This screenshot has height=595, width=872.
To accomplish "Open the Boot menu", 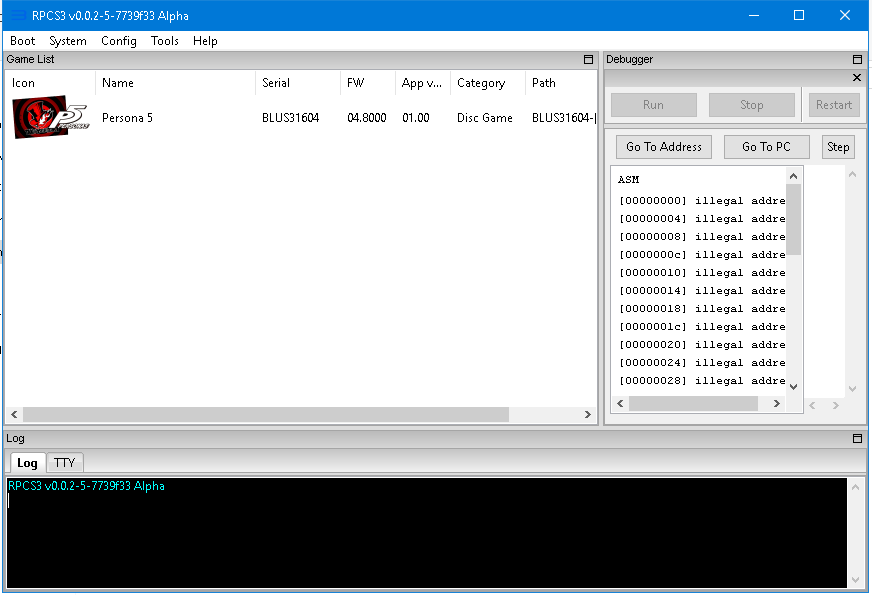I will [x=22, y=41].
